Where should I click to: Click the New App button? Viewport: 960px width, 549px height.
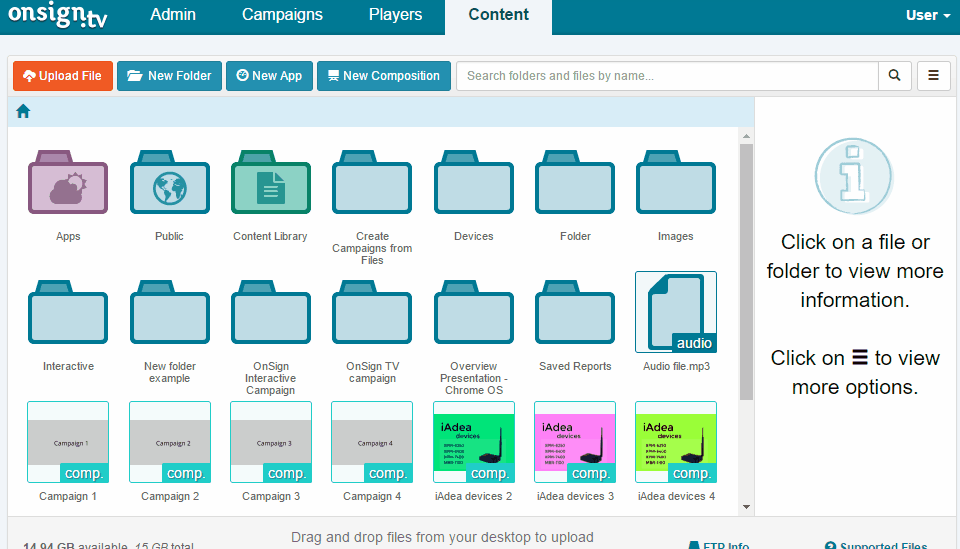pos(269,76)
